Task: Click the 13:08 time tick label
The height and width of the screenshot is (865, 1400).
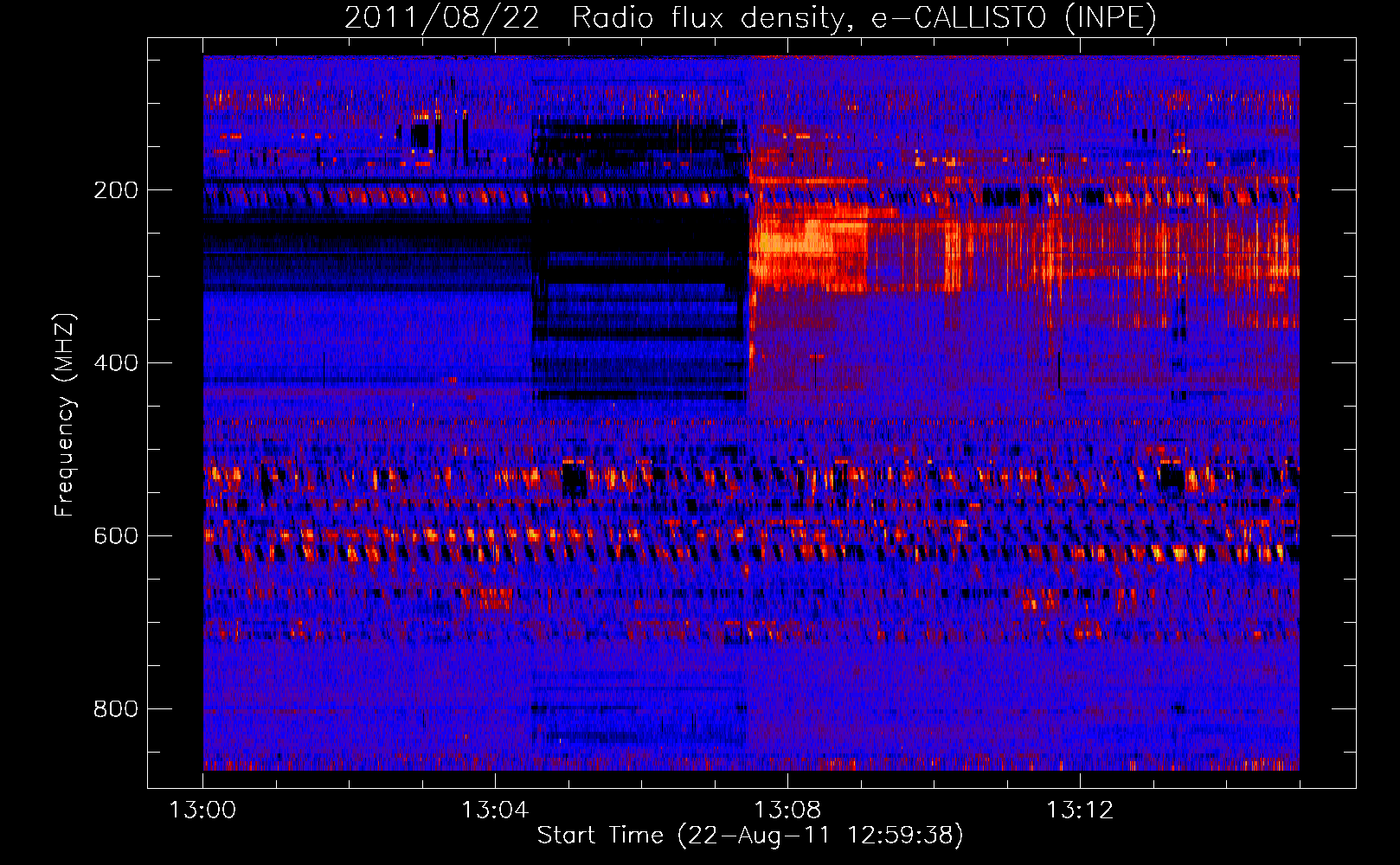Action: (x=787, y=811)
